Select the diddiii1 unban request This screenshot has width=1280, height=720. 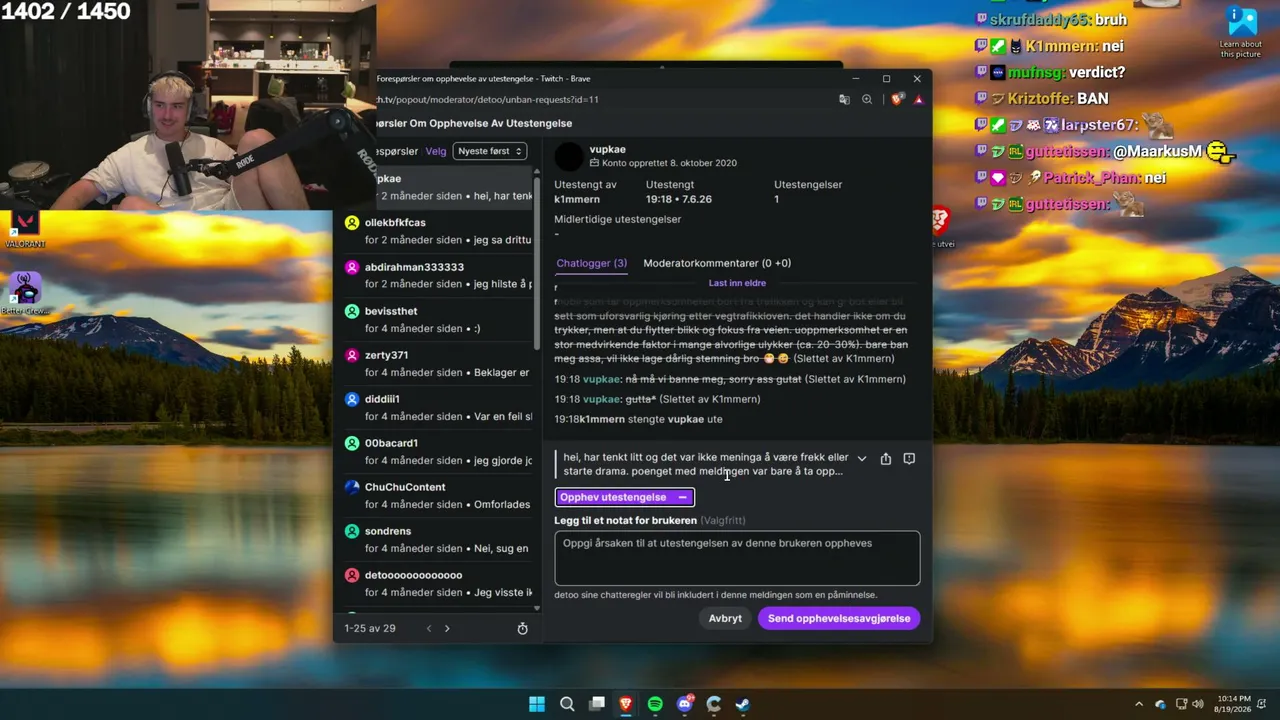[x=439, y=407]
